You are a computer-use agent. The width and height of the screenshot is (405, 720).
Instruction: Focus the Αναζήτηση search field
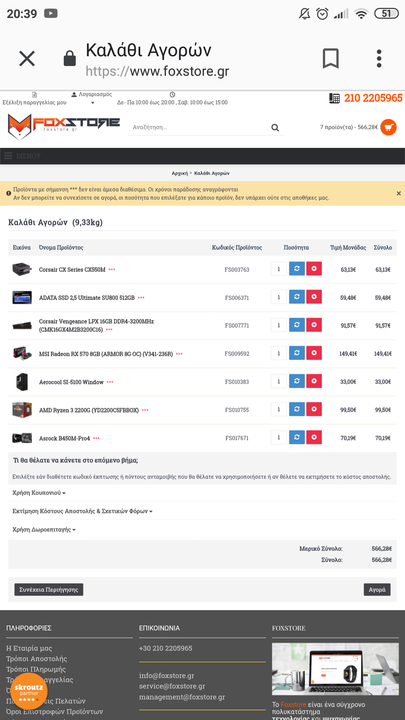[198, 128]
